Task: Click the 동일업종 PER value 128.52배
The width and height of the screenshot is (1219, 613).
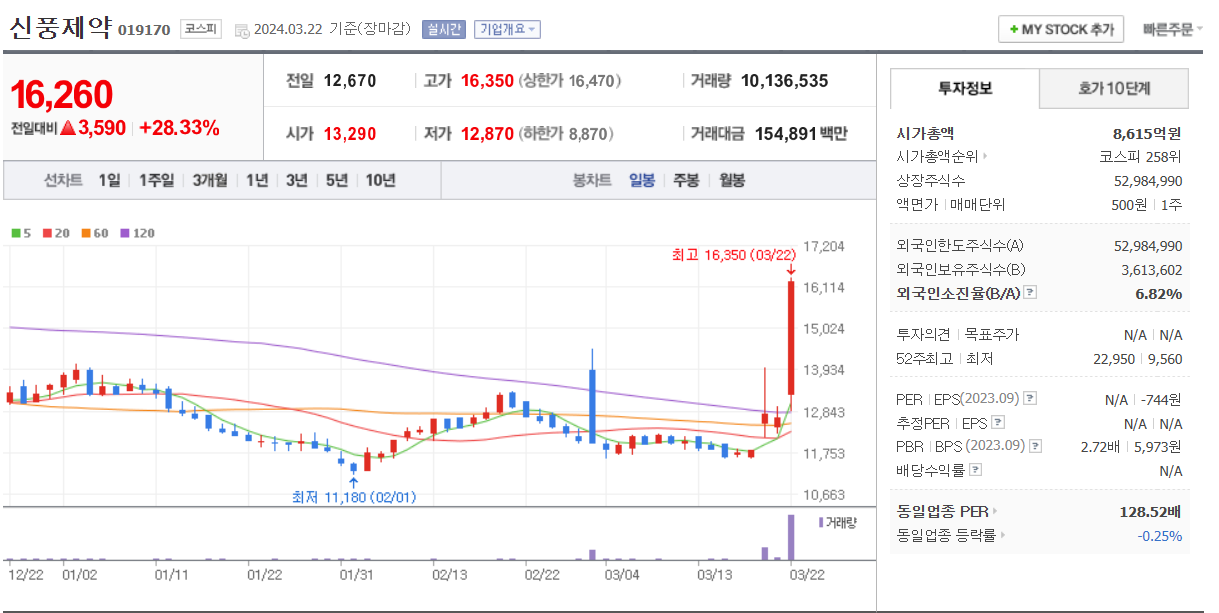Action: pos(1151,511)
